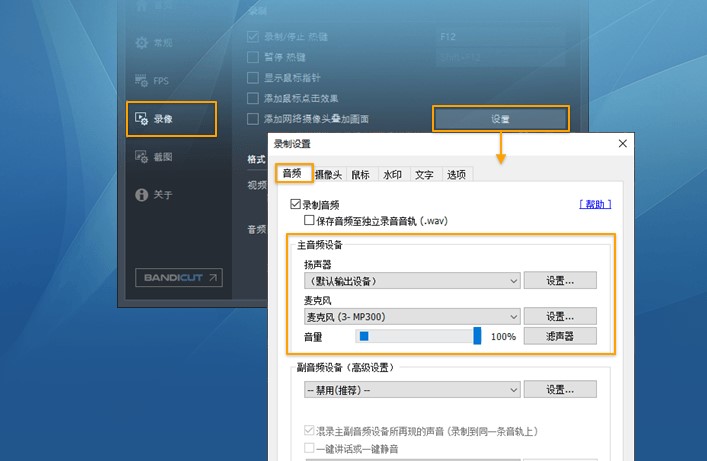Screen dimensions: 707x461
Task: Open 设置 for the 扬声器 device
Action: tap(560, 281)
